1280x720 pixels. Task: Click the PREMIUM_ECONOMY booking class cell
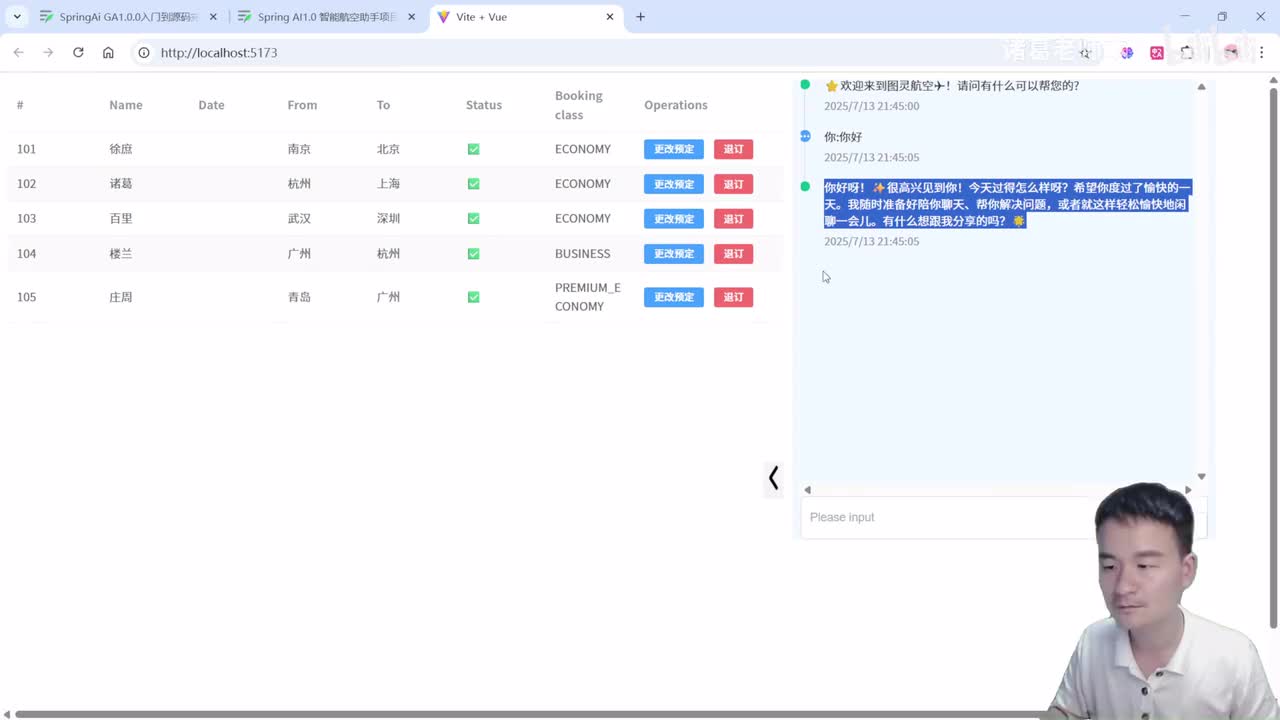tap(588, 297)
